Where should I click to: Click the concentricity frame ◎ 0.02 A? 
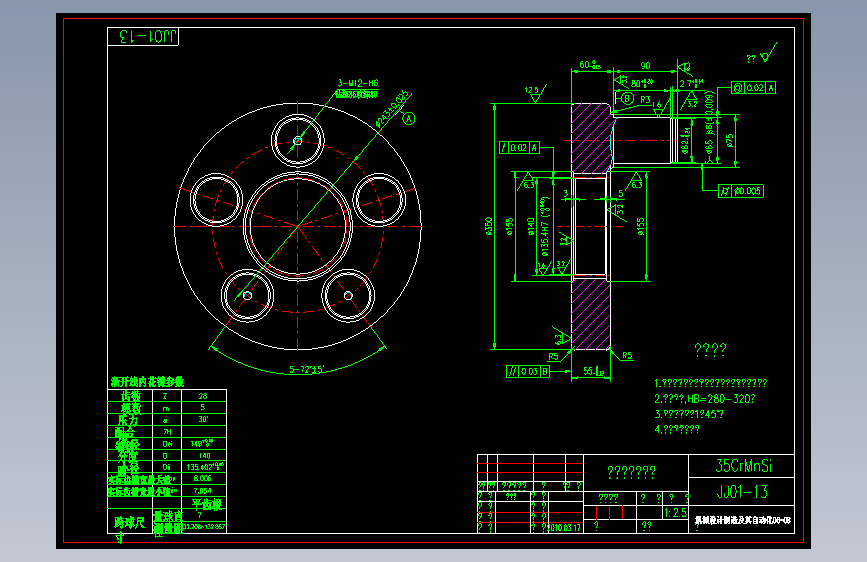753,87
